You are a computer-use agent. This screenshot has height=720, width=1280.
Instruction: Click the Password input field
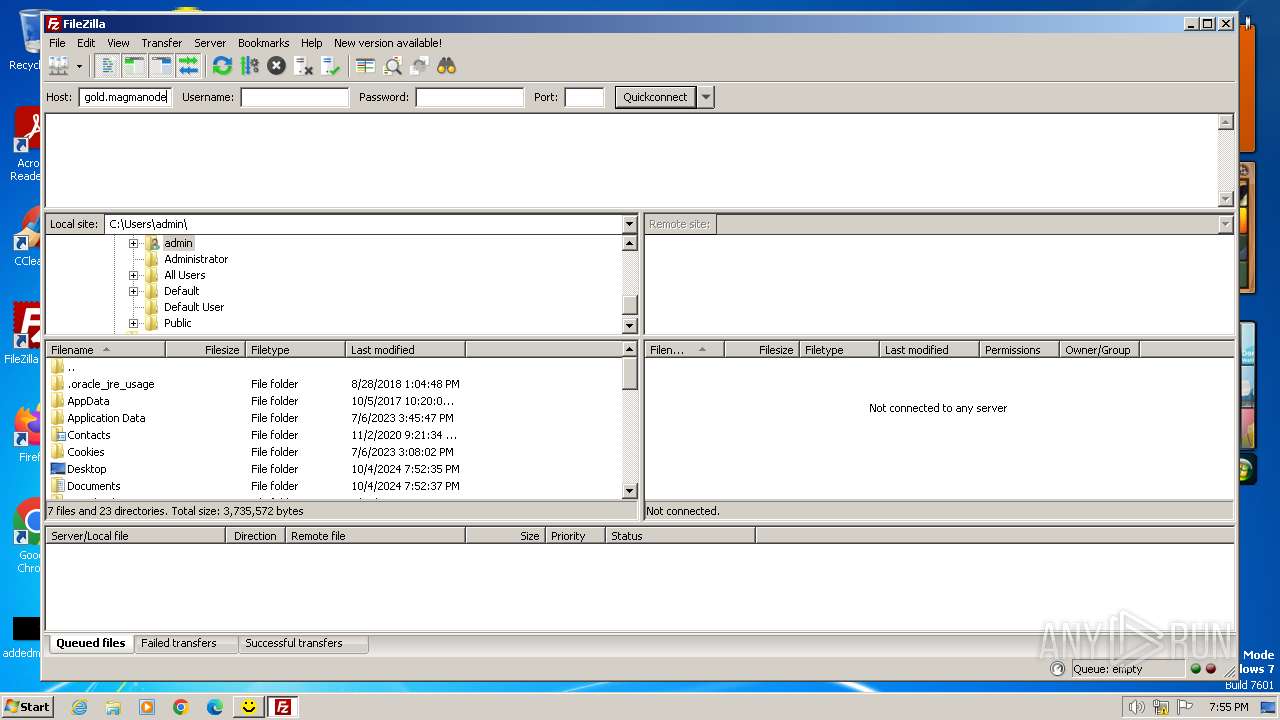(469, 97)
